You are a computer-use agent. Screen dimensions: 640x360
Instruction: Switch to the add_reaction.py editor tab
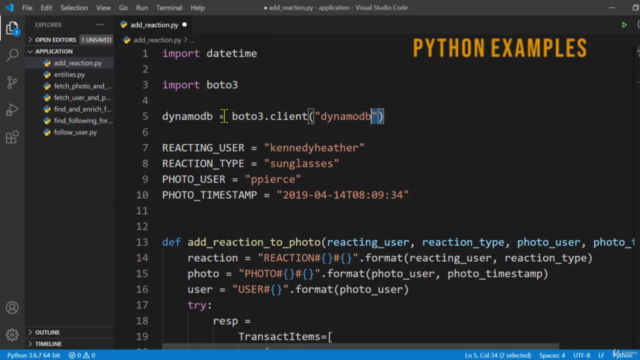point(154,25)
